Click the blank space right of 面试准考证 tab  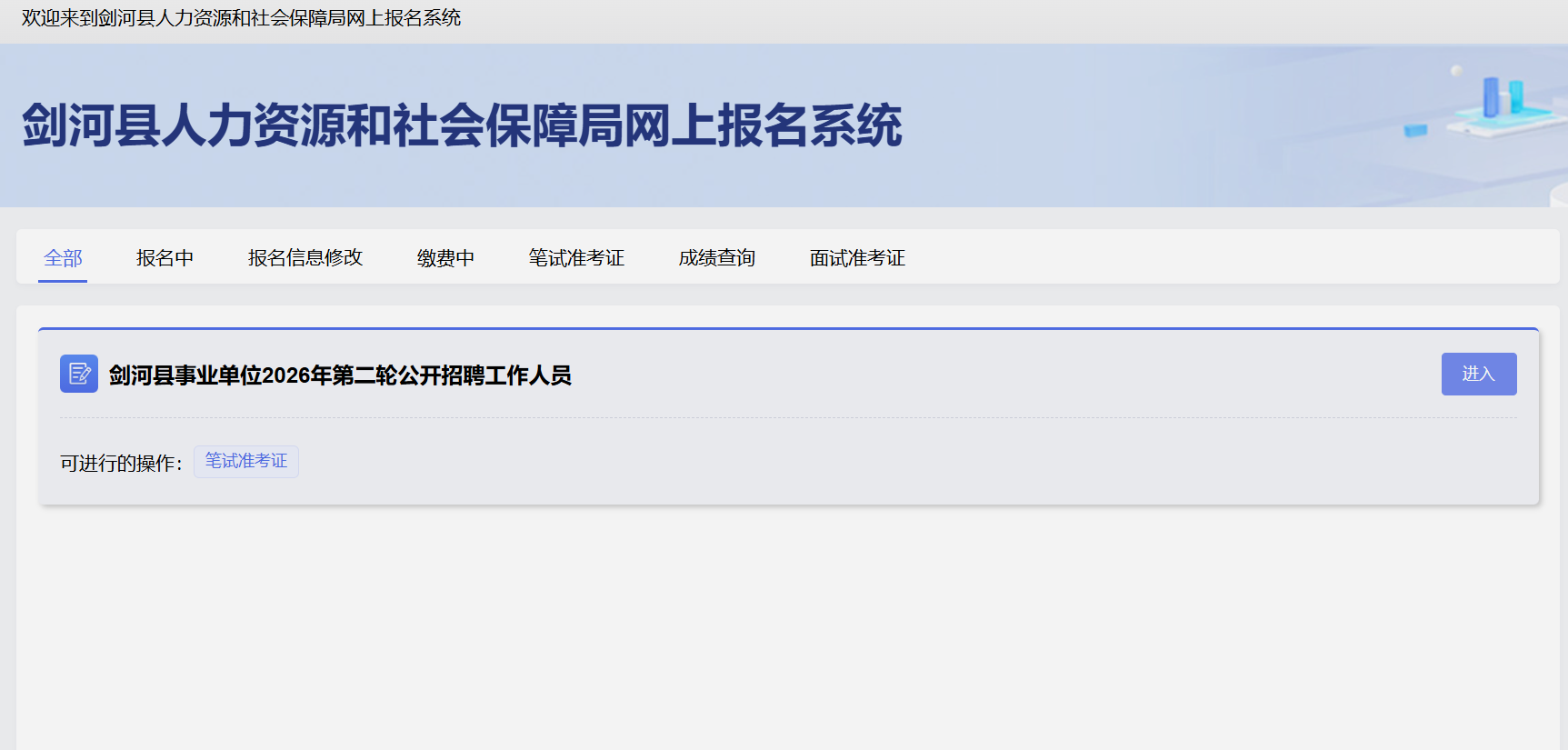tap(1227, 257)
